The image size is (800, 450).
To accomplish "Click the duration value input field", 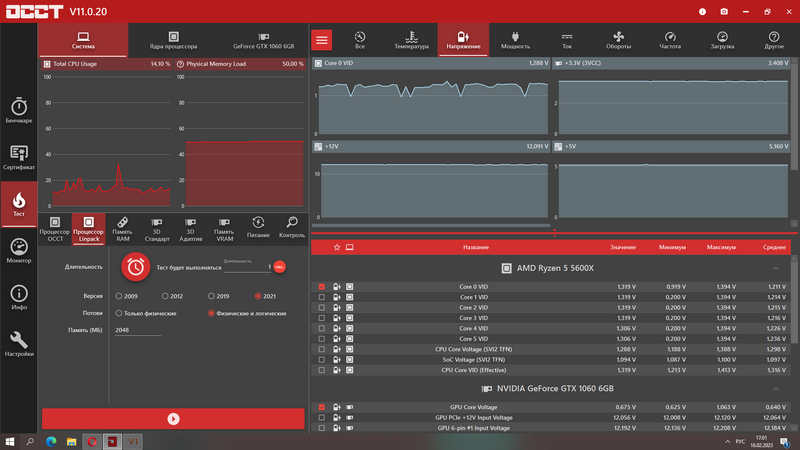I will 247,267.
